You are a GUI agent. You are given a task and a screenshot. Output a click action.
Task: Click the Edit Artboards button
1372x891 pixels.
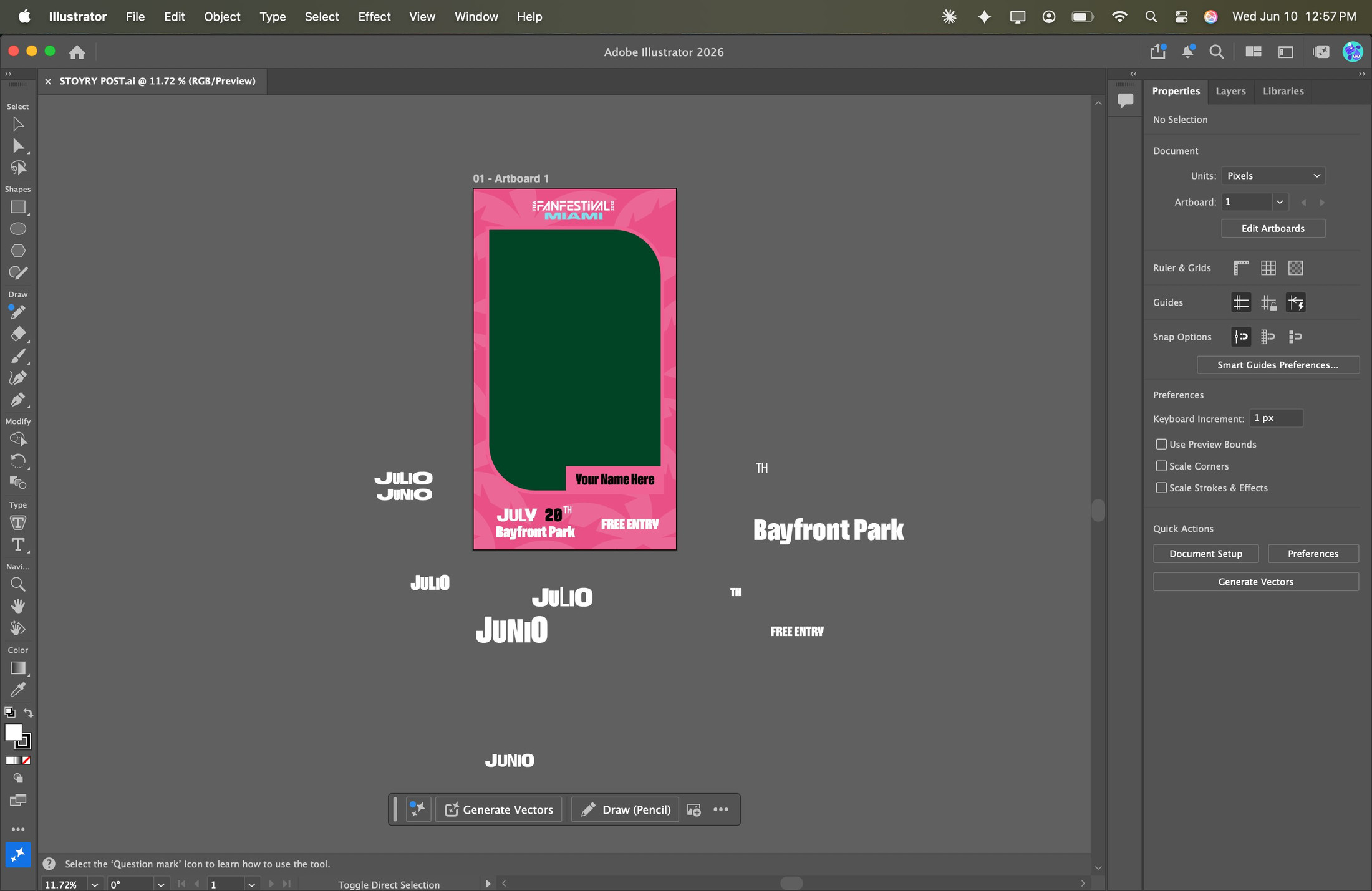coord(1273,228)
